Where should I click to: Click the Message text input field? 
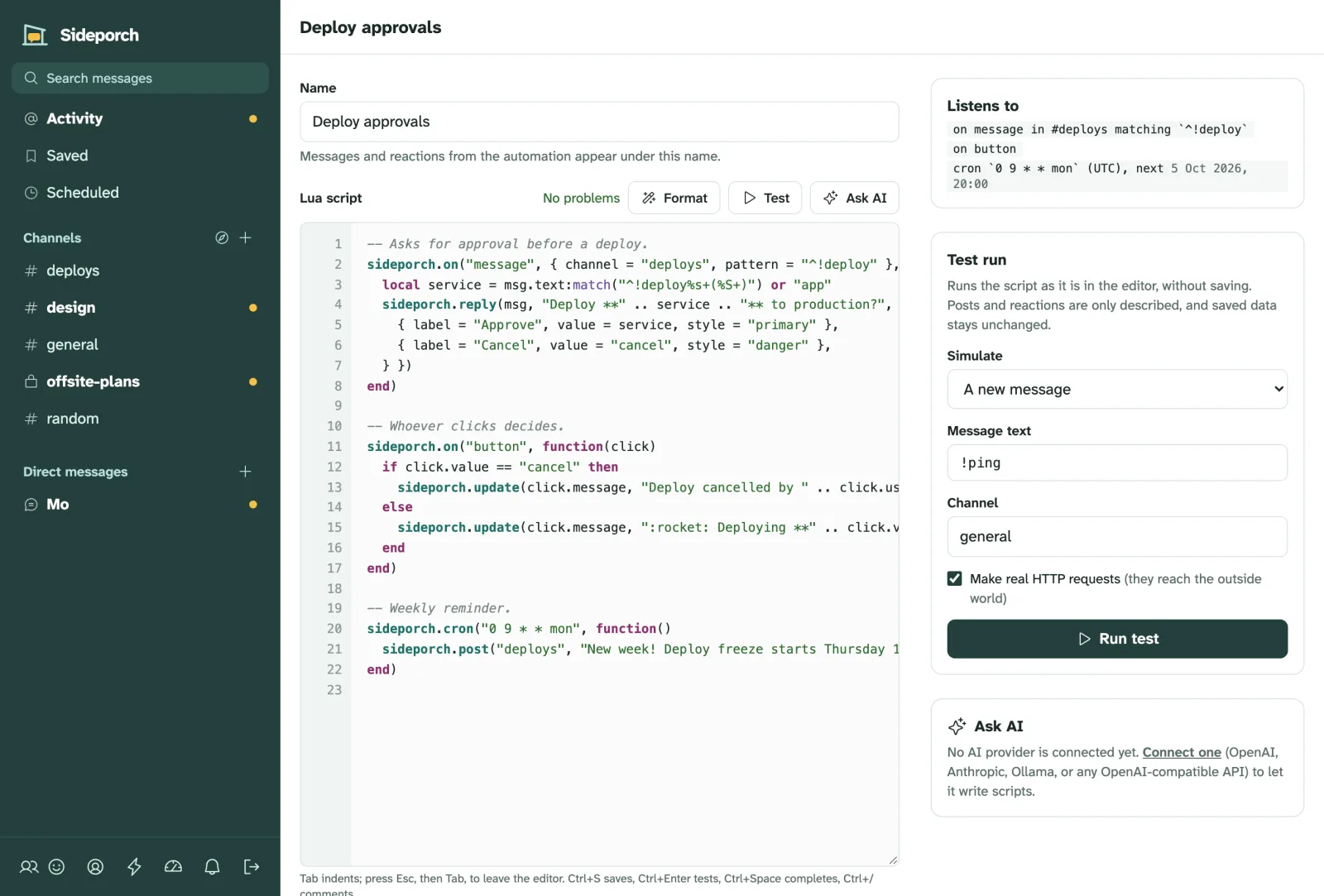coord(1117,462)
